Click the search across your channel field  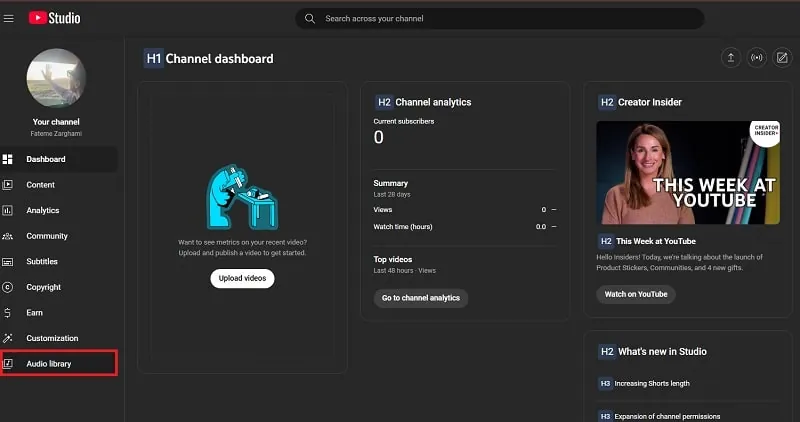click(x=500, y=18)
